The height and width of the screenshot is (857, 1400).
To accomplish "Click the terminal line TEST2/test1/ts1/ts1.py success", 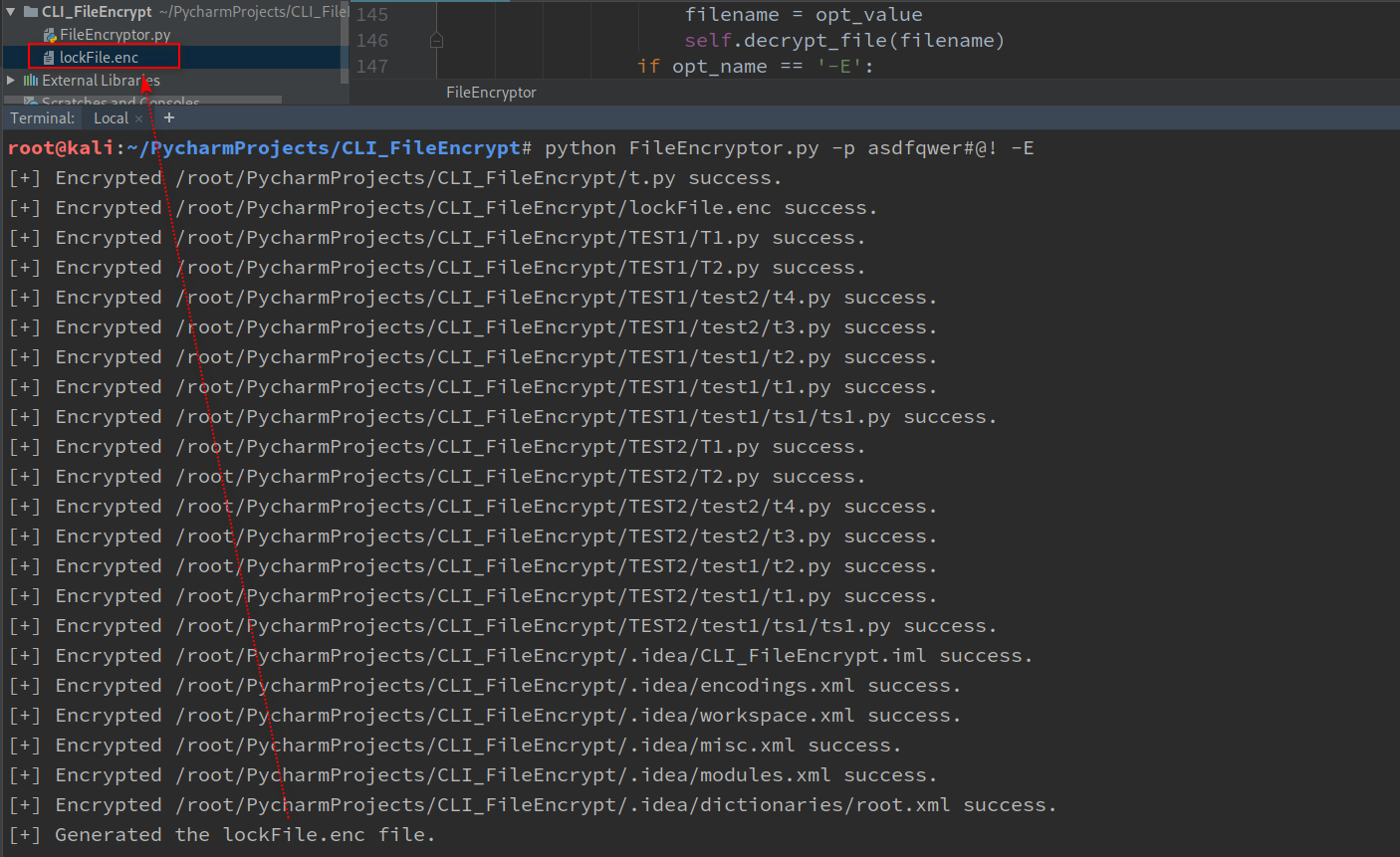I will pyautogui.click(x=503, y=626).
